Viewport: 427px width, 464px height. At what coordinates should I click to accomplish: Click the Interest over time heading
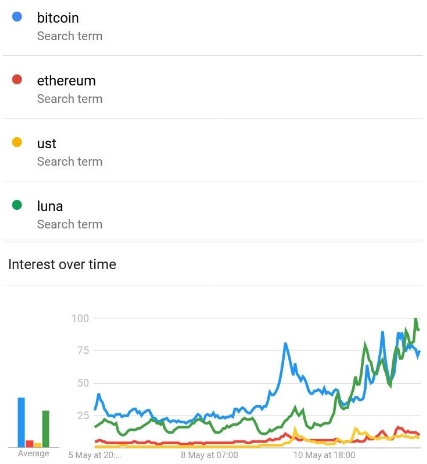click(x=62, y=264)
